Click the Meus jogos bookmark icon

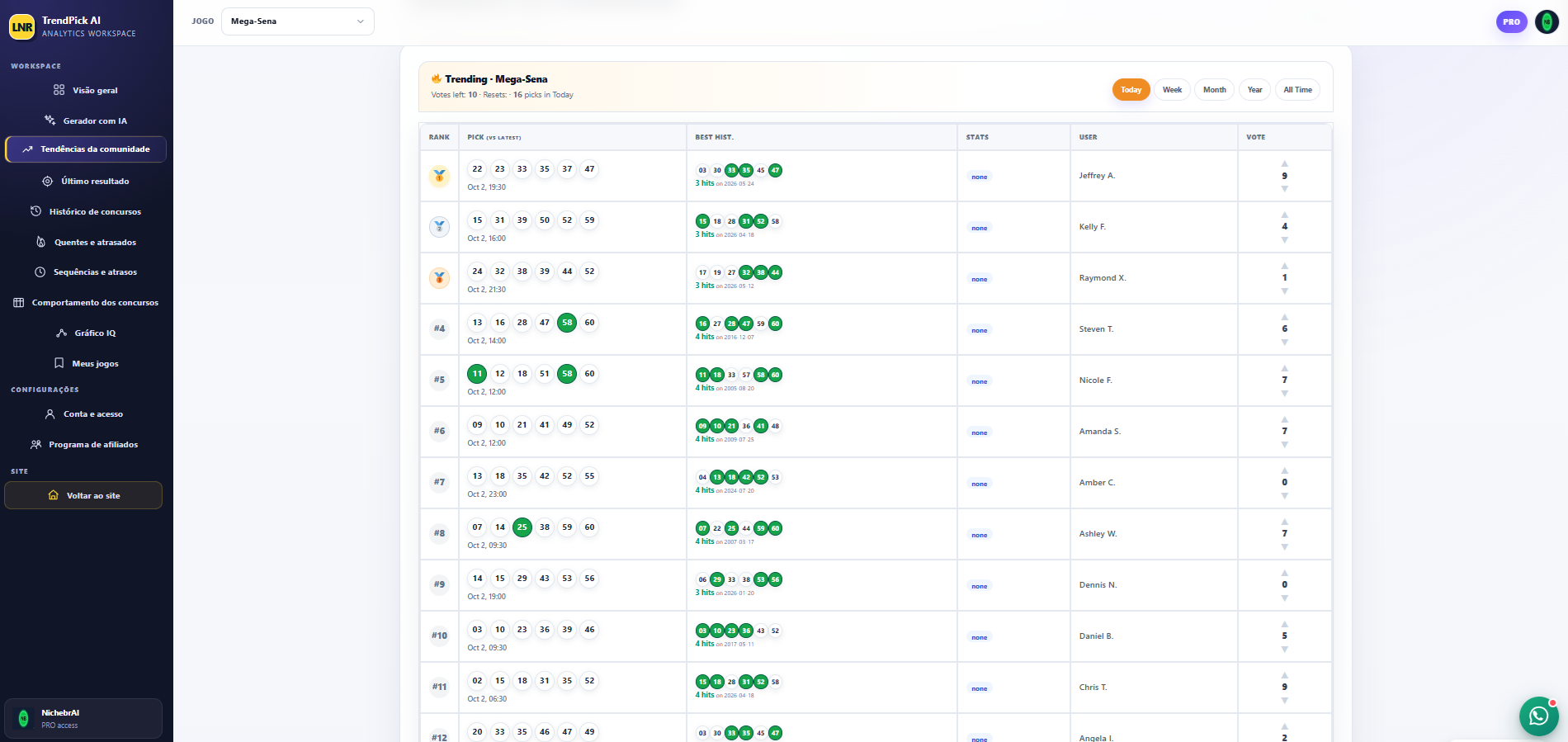(x=59, y=363)
